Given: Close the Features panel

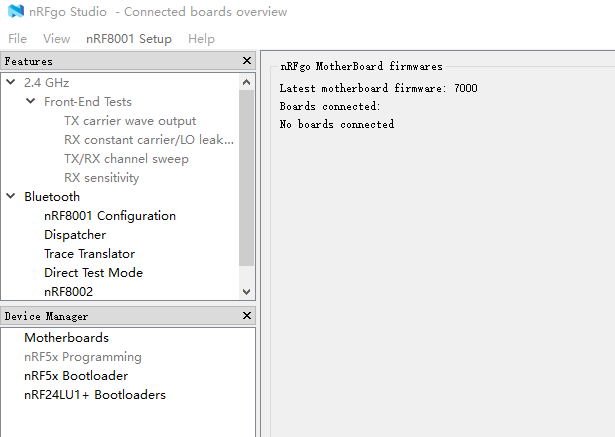Looking at the screenshot, I should tap(247, 61).
